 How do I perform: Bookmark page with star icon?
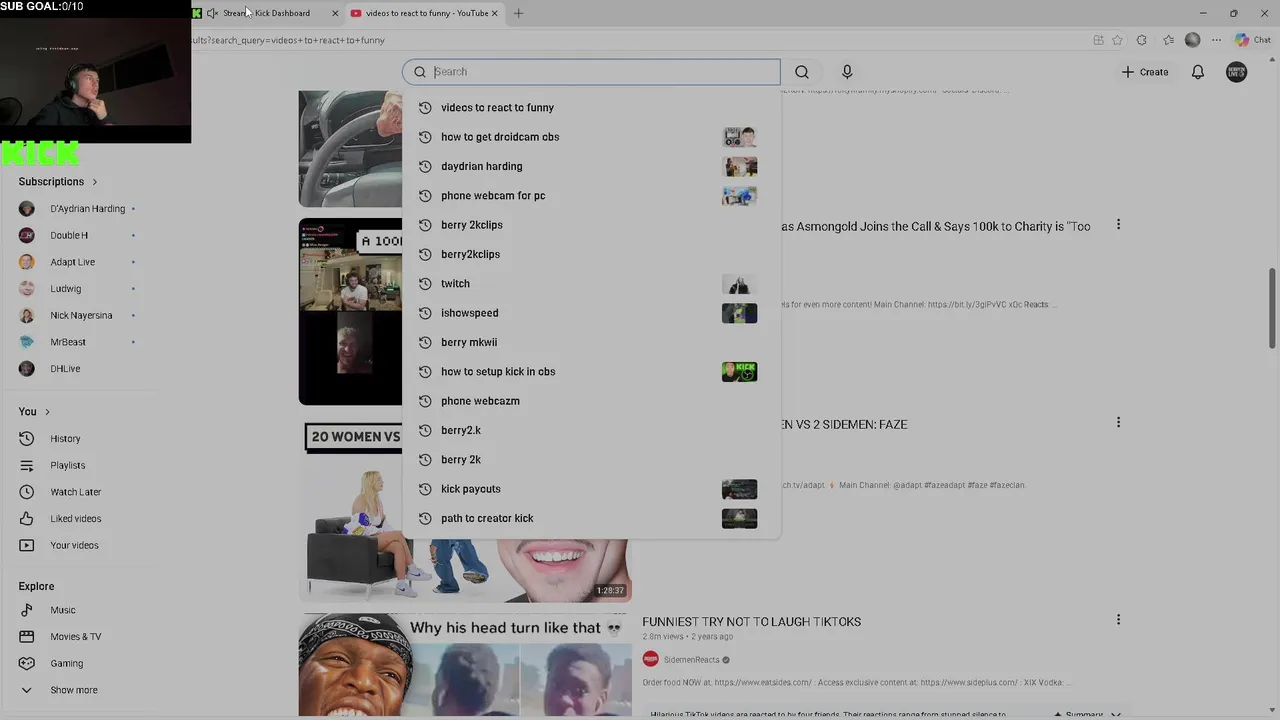point(1117,40)
